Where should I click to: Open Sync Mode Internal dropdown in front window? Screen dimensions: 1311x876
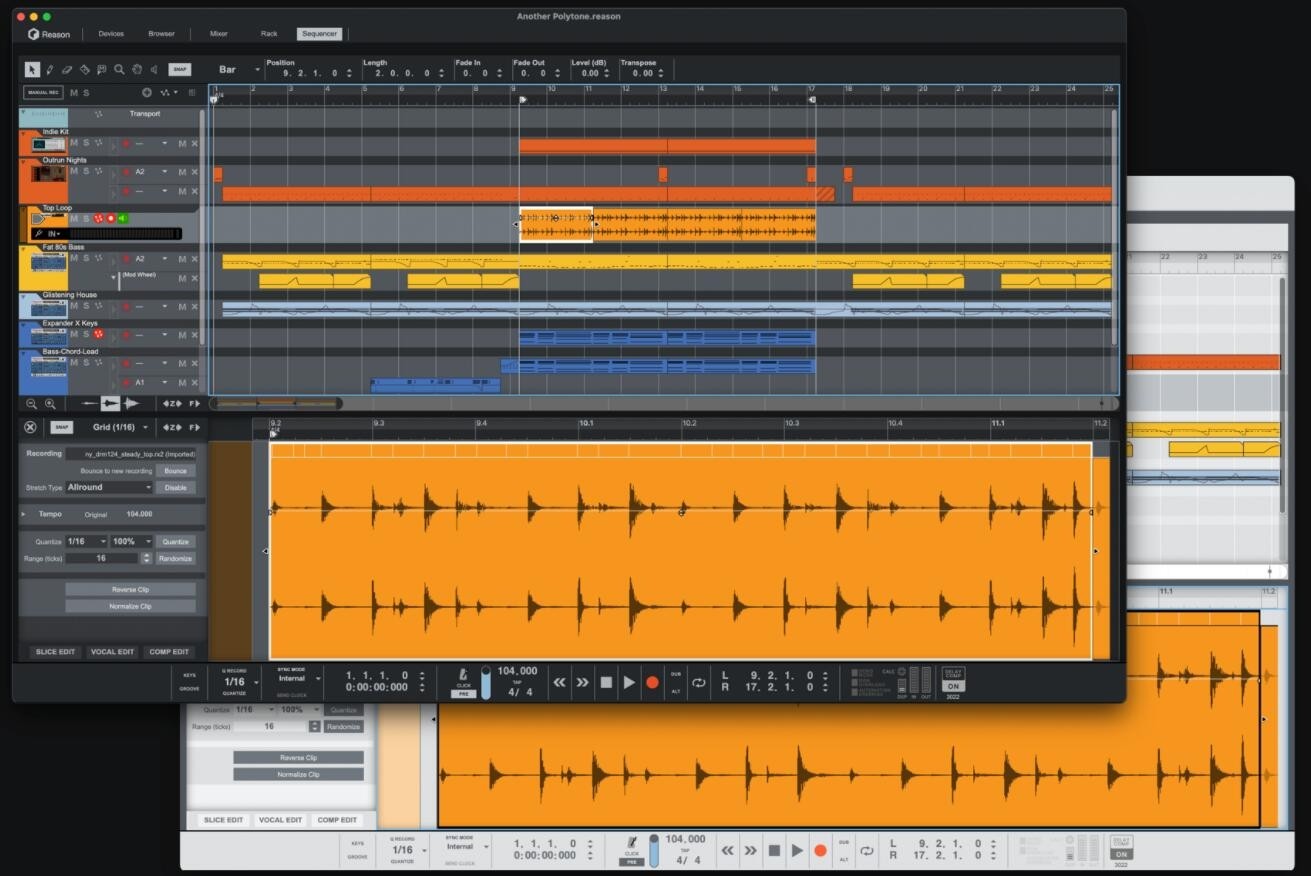click(298, 678)
